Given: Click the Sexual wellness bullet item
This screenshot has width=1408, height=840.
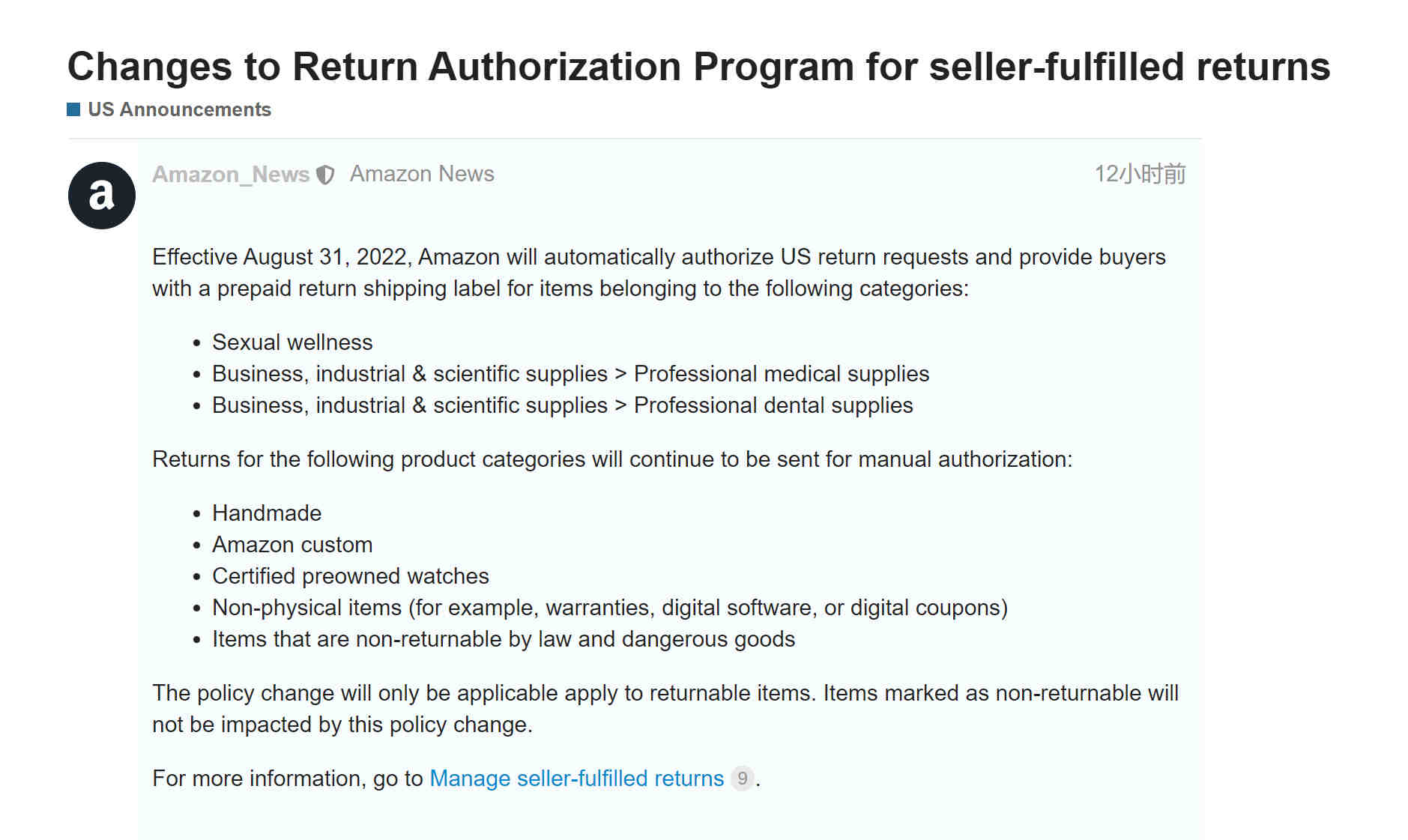Looking at the screenshot, I should pyautogui.click(x=292, y=342).
